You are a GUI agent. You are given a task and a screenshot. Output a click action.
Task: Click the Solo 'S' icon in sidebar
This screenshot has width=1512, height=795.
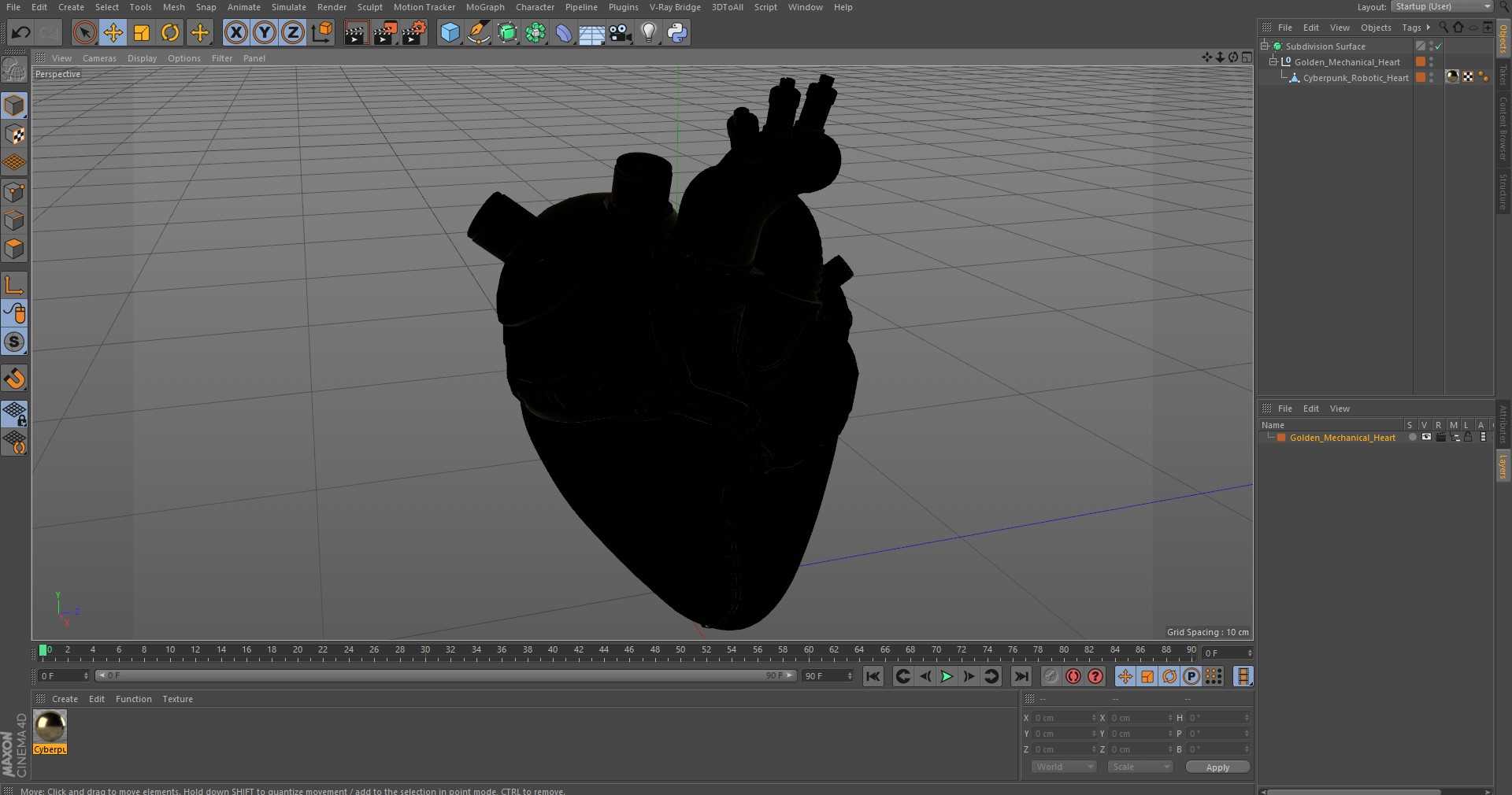pyautogui.click(x=14, y=342)
